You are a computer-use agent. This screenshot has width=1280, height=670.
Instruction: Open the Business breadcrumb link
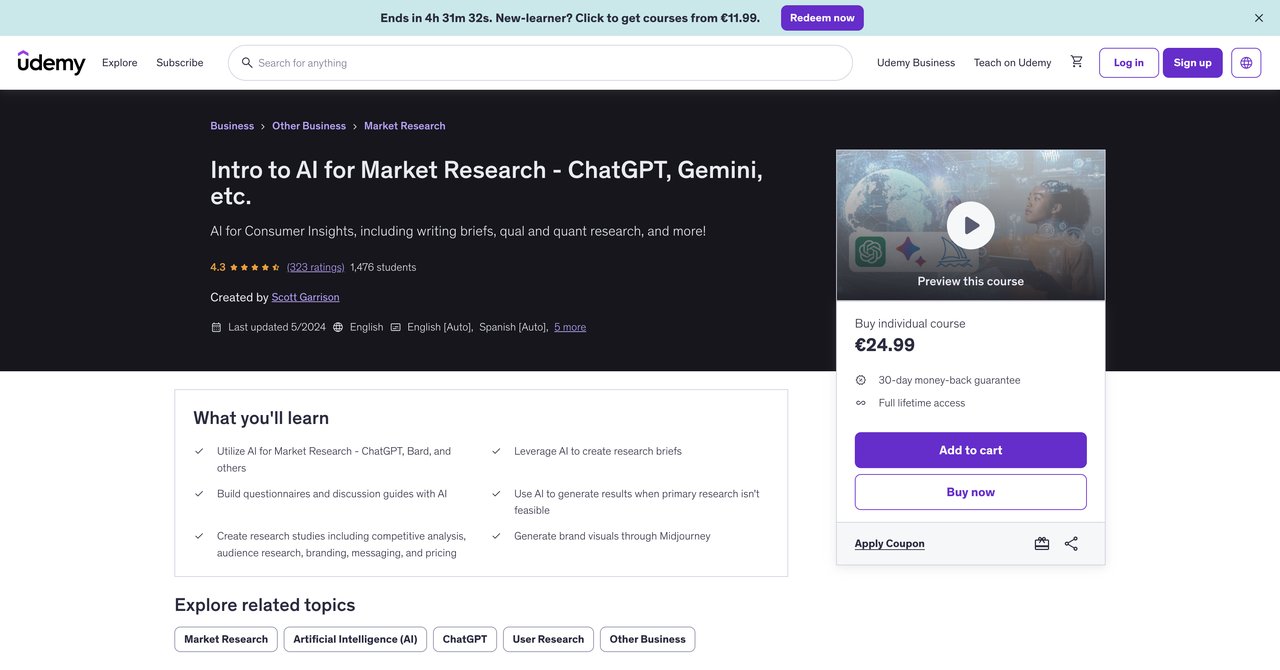tap(232, 126)
